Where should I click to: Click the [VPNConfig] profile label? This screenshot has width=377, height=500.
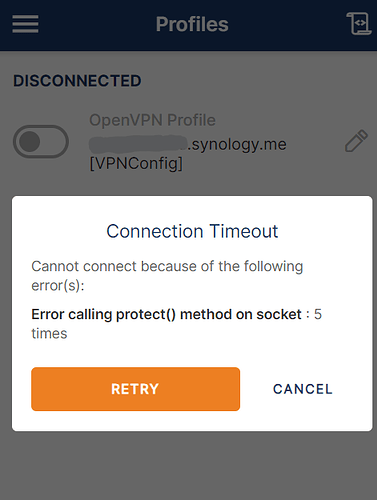point(136,164)
